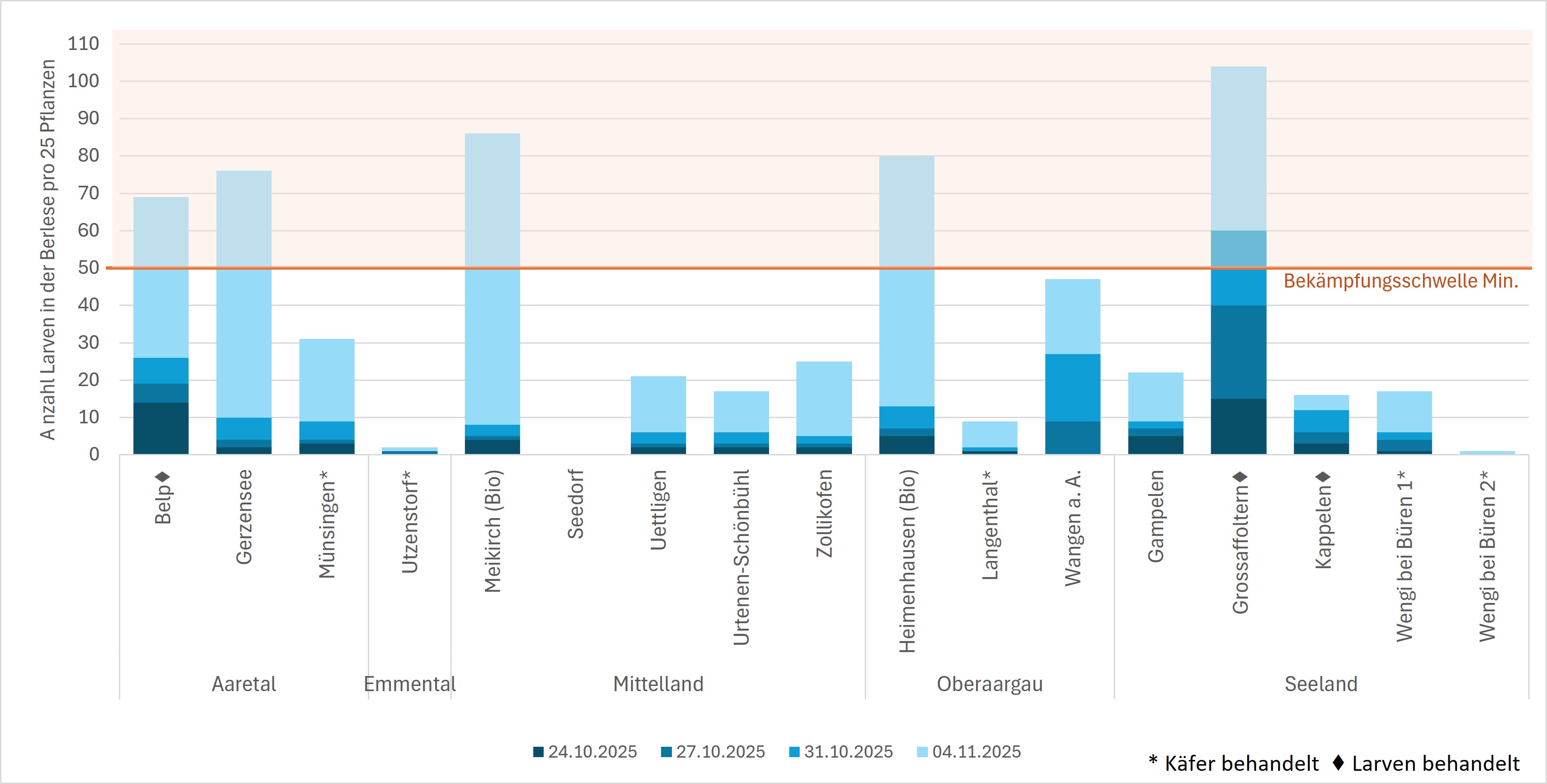Click the 04.11.2025 legend color swatch

[922, 751]
